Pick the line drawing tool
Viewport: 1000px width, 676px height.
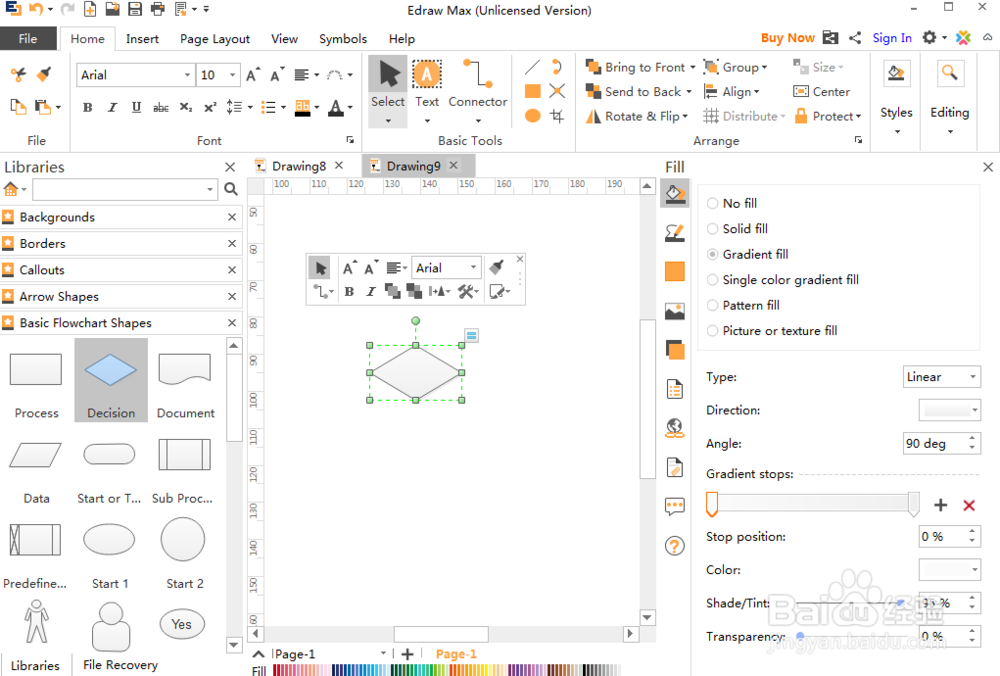(533, 67)
